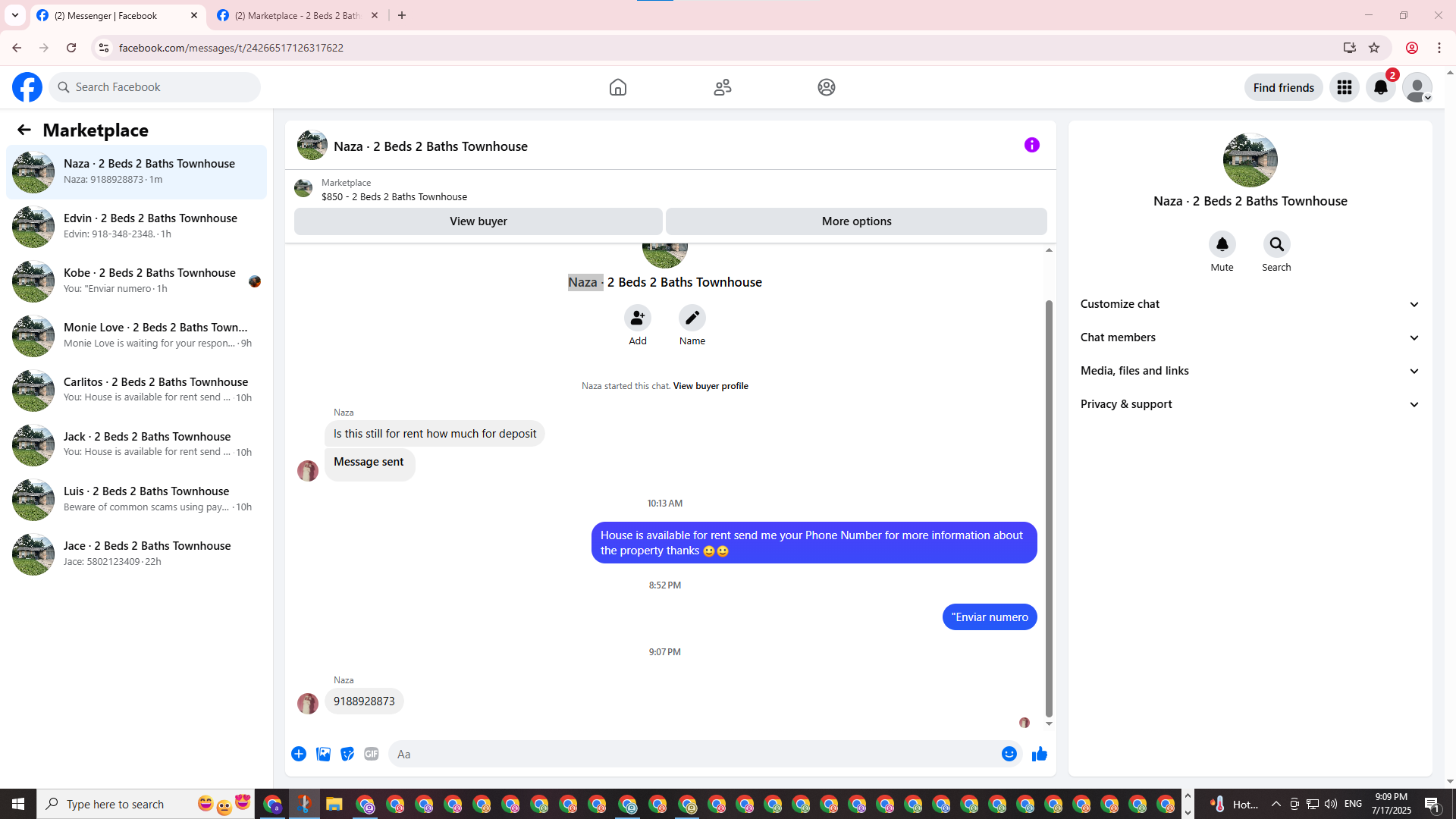Viewport: 1456px width, 819px height.
Task: Open the Friends icon in top navigation
Action: click(x=723, y=87)
